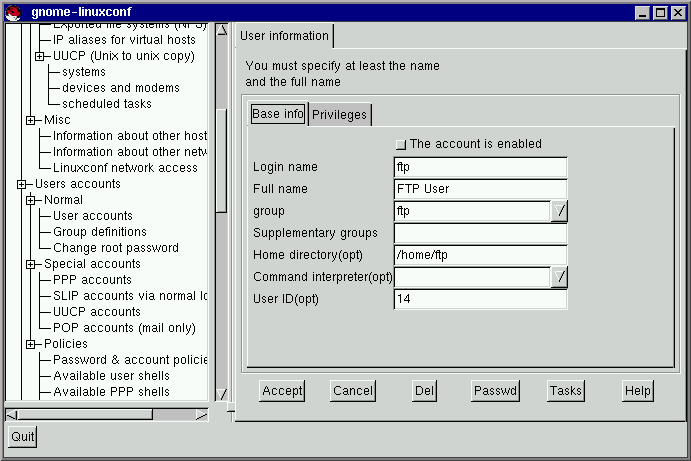
Task: Switch to the Privileges tab
Action: [340, 115]
